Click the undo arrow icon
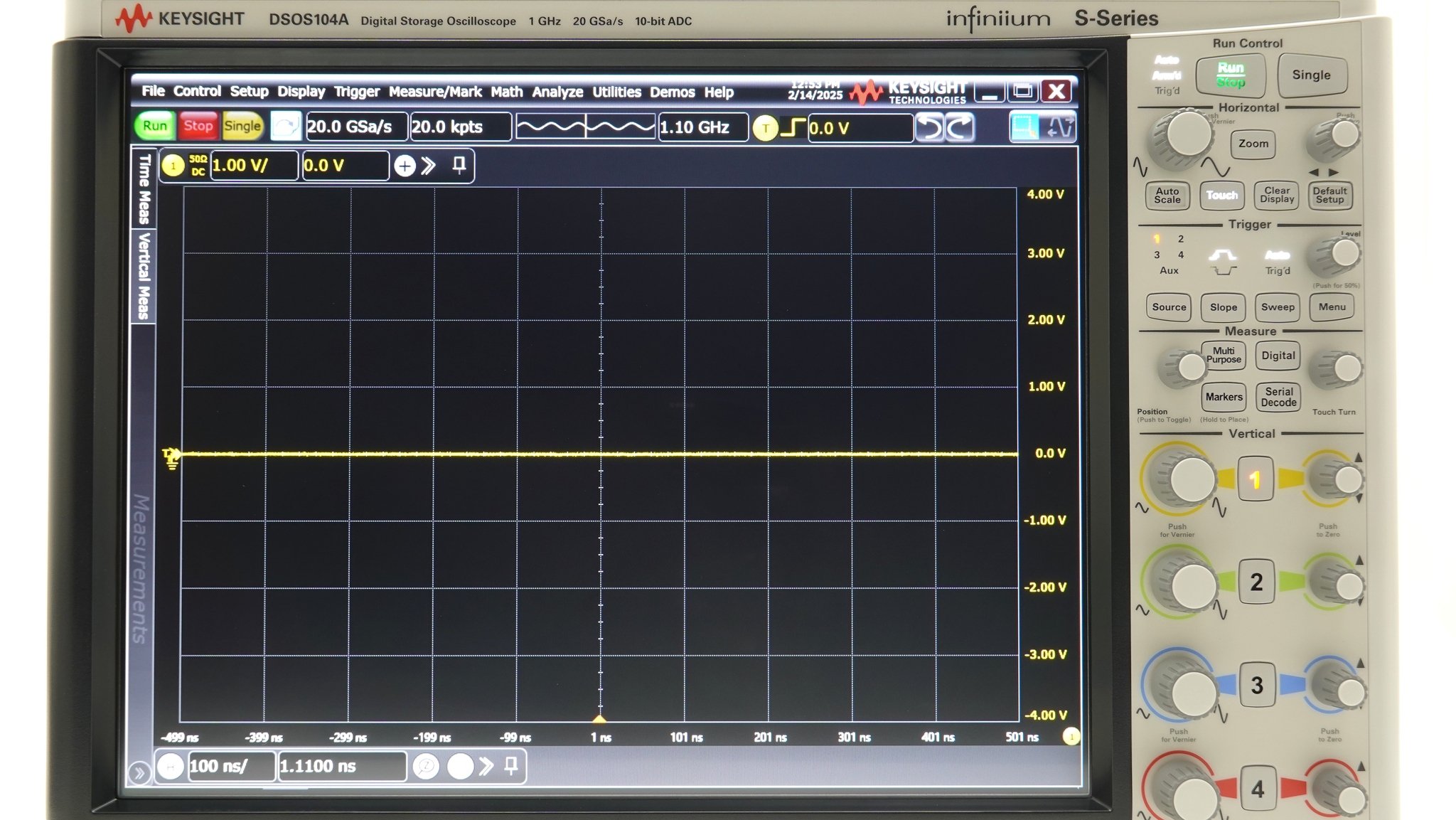The width and height of the screenshot is (1456, 820). 929,128
